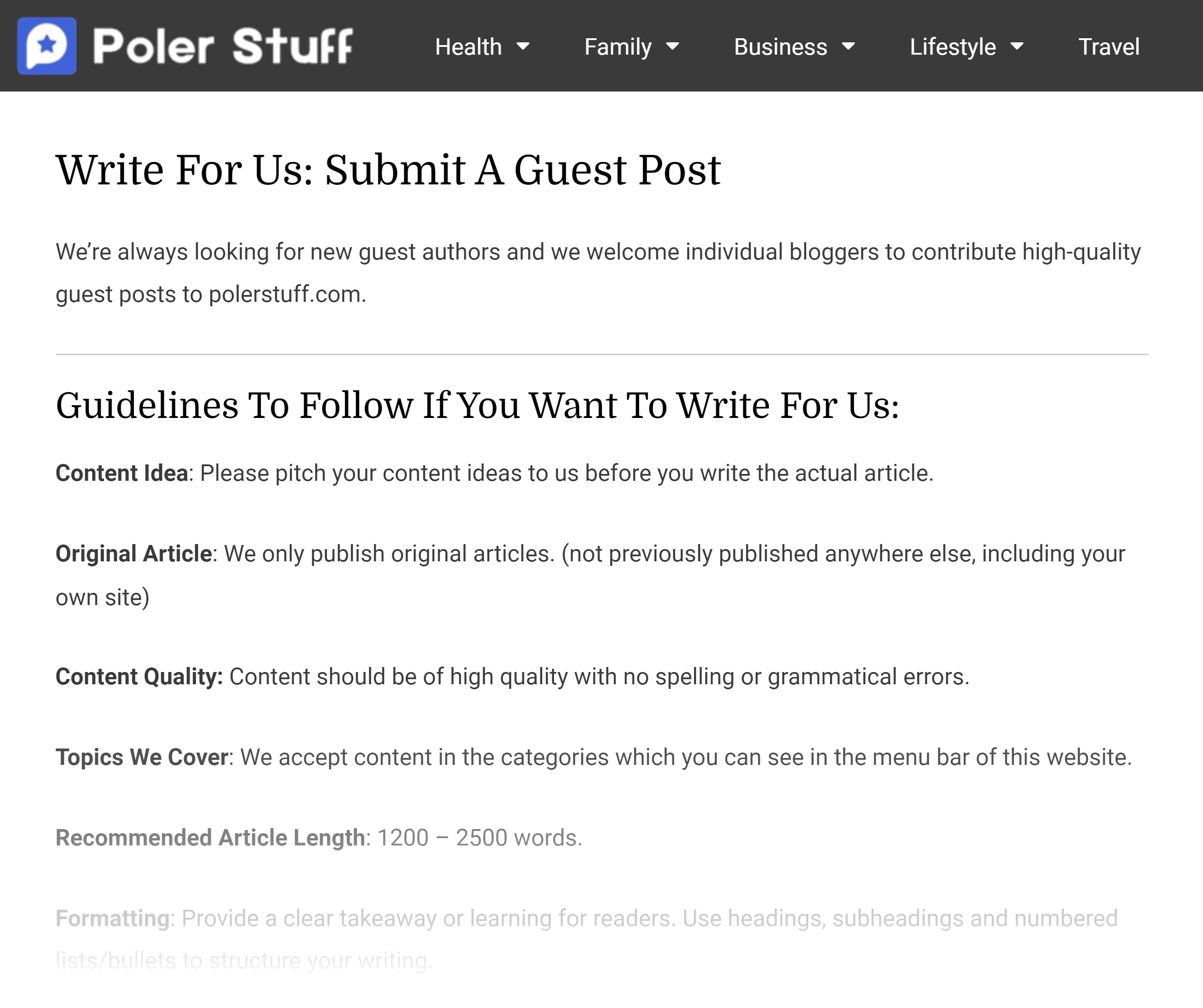
Task: Go to the Travel menu item
Action: pyautogui.click(x=1109, y=46)
